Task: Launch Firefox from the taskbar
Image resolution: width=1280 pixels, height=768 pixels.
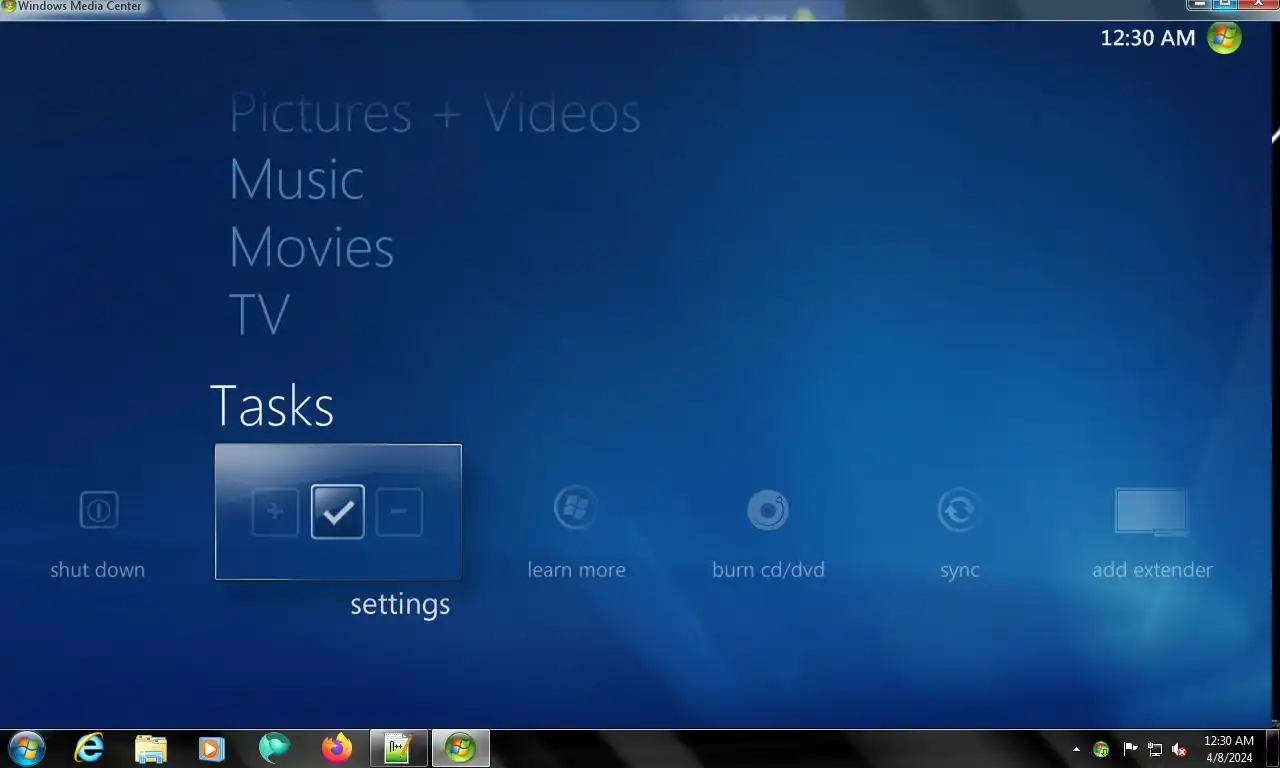Action: 337,748
